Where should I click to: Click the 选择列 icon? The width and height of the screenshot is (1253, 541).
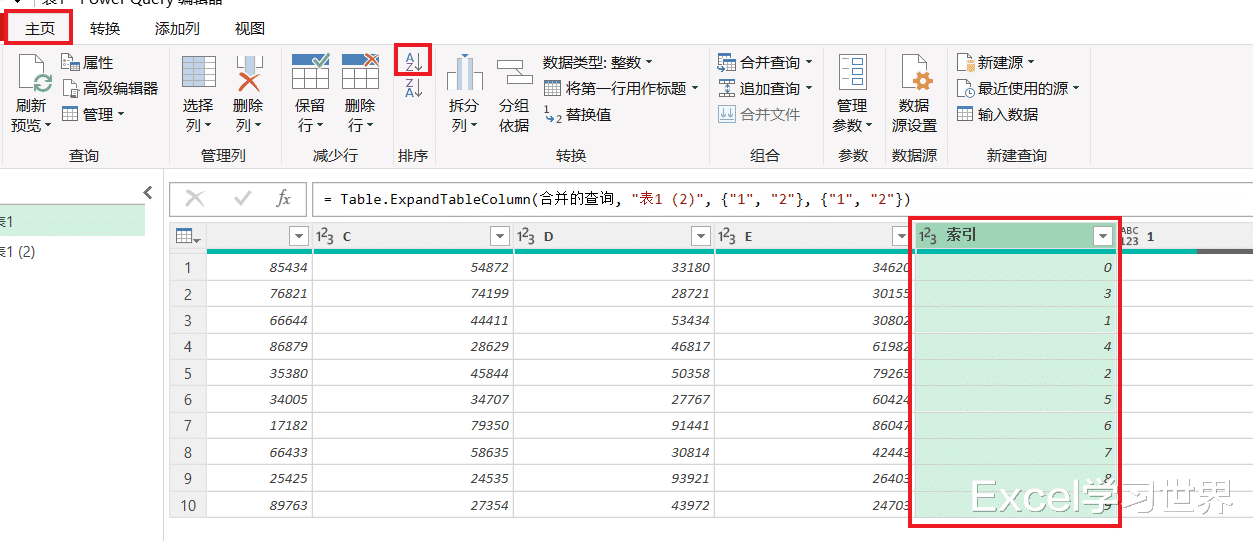198,74
